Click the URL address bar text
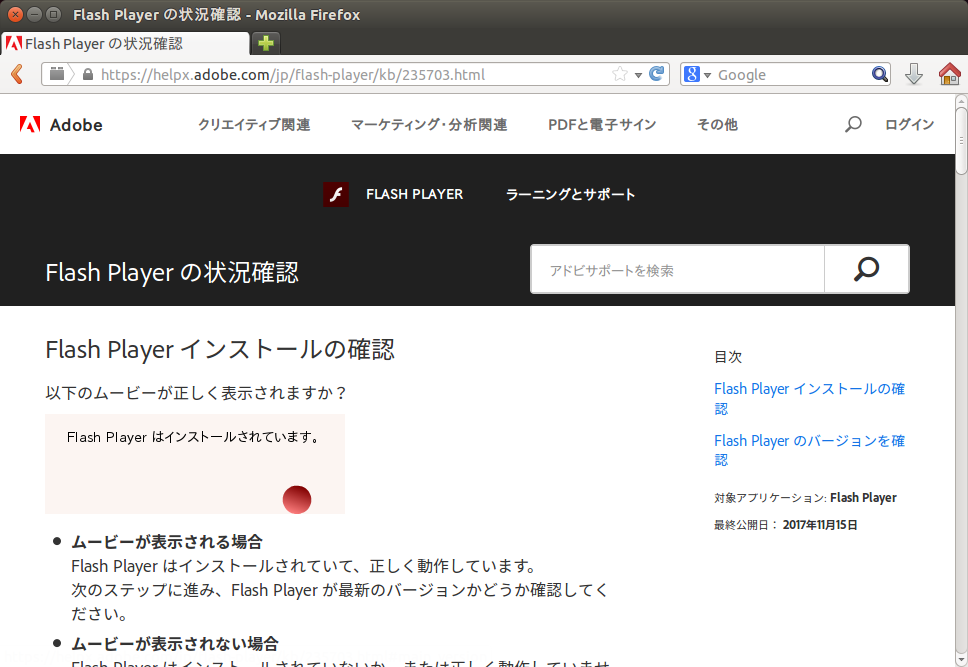Screen dimensions: 968x667 click(293, 75)
